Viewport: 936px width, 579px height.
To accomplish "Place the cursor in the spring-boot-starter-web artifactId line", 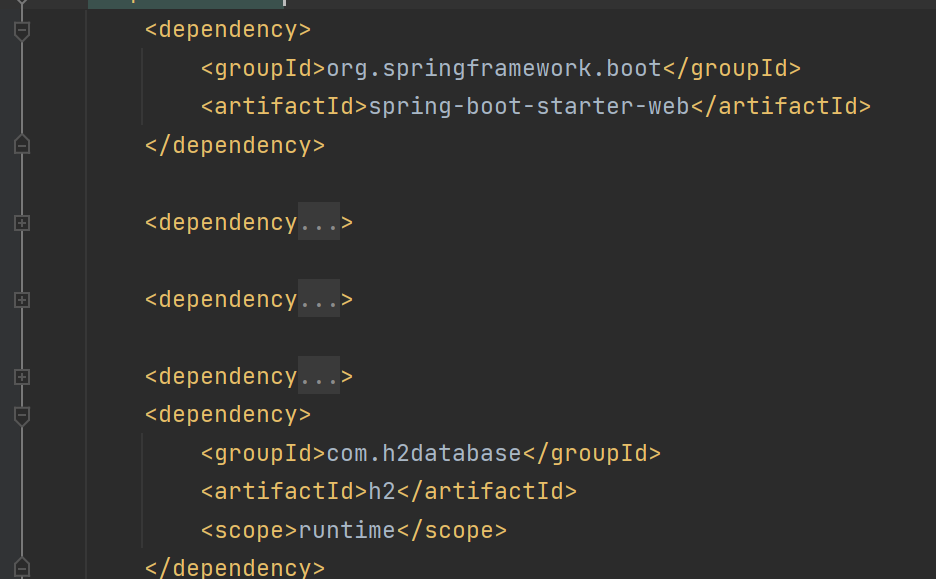I will (535, 107).
